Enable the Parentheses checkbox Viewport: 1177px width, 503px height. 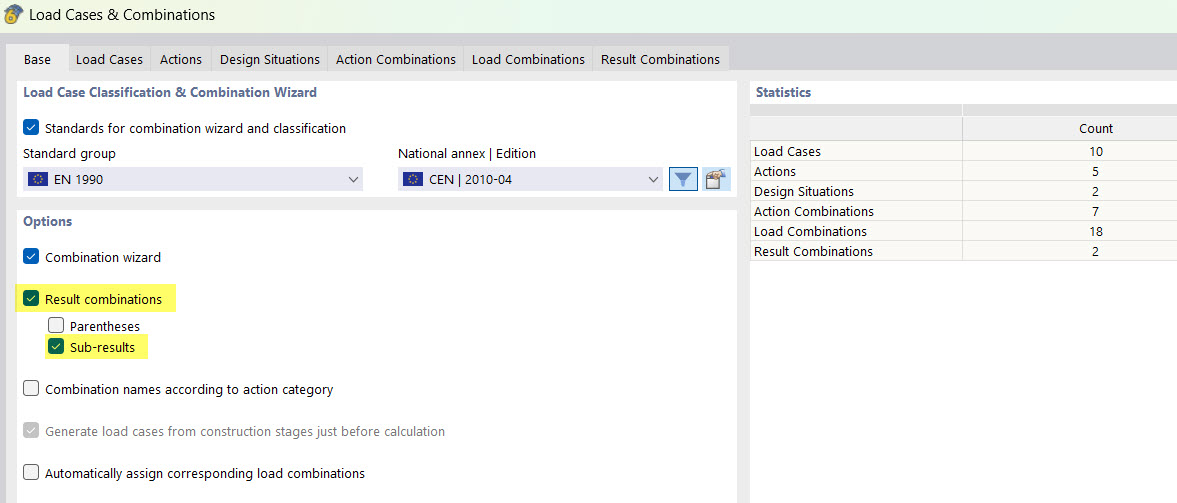tap(56, 326)
